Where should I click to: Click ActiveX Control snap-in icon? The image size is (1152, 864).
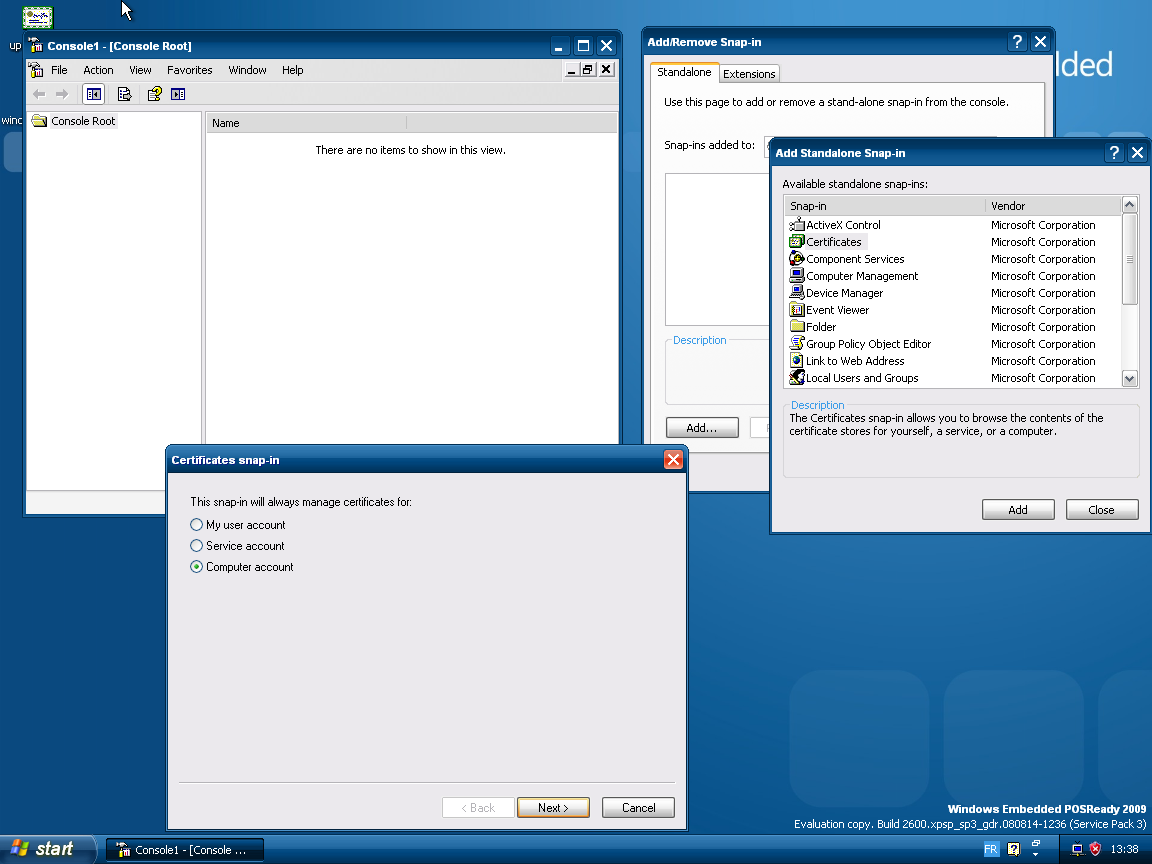pos(796,224)
